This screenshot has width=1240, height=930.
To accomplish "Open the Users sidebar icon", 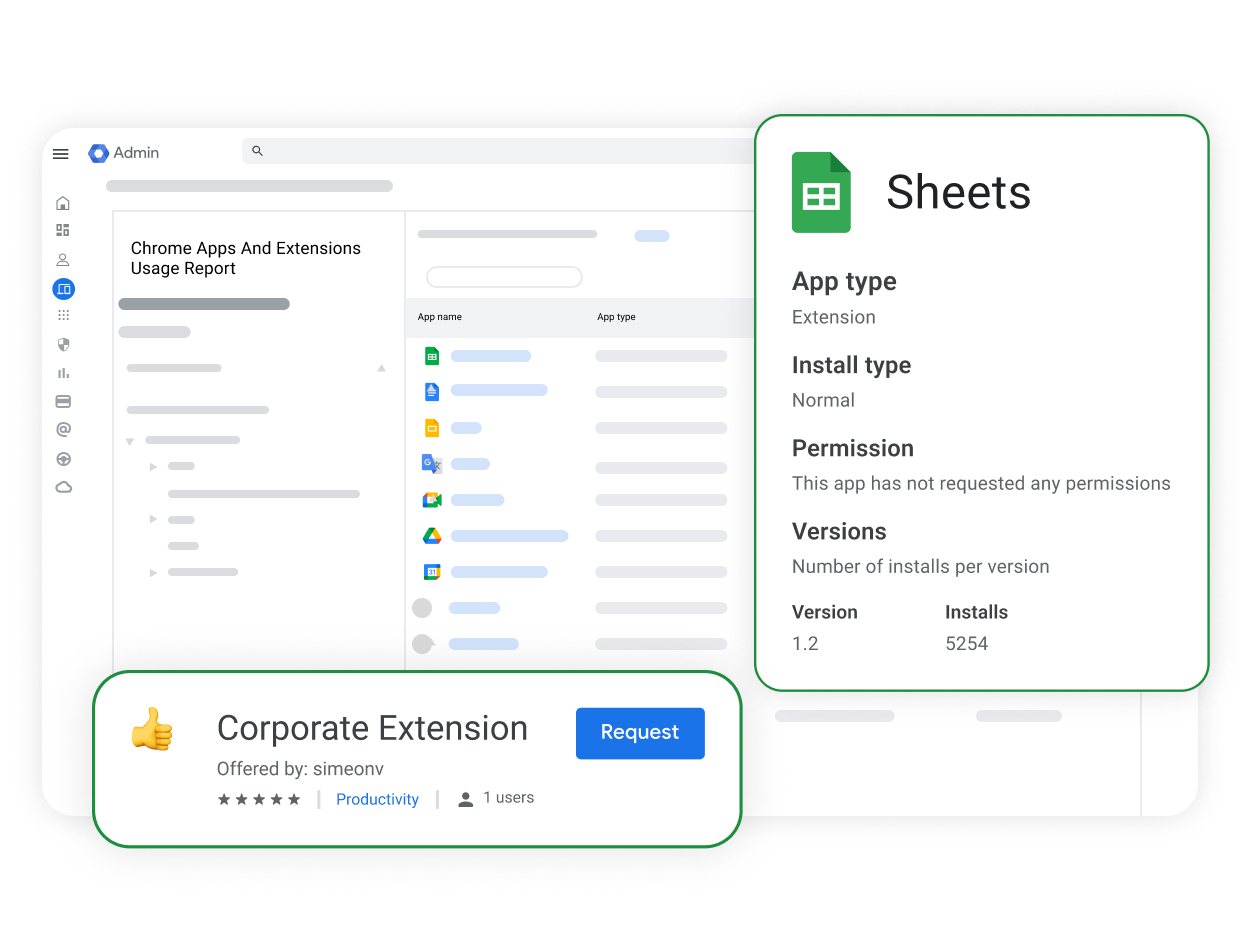I will click(x=63, y=260).
